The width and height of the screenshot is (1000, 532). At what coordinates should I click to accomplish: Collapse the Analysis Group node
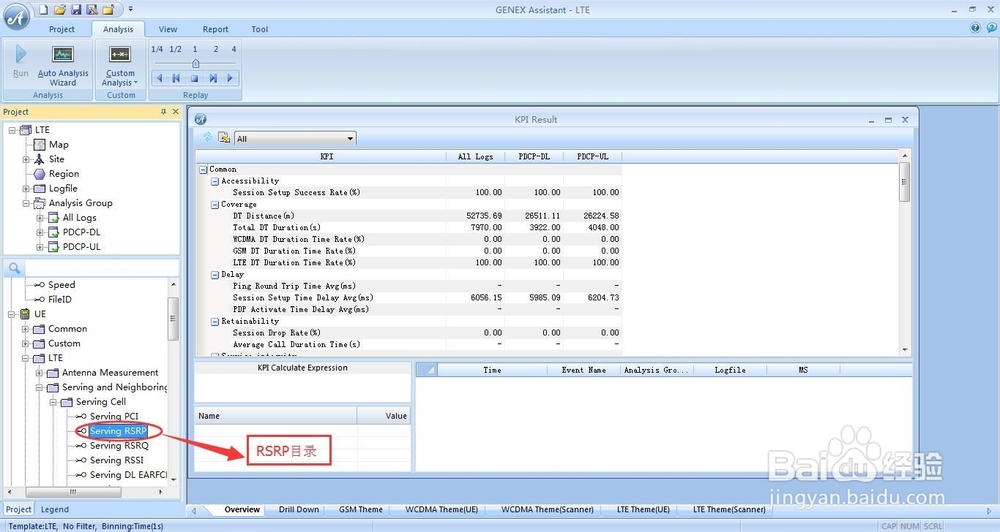point(26,203)
